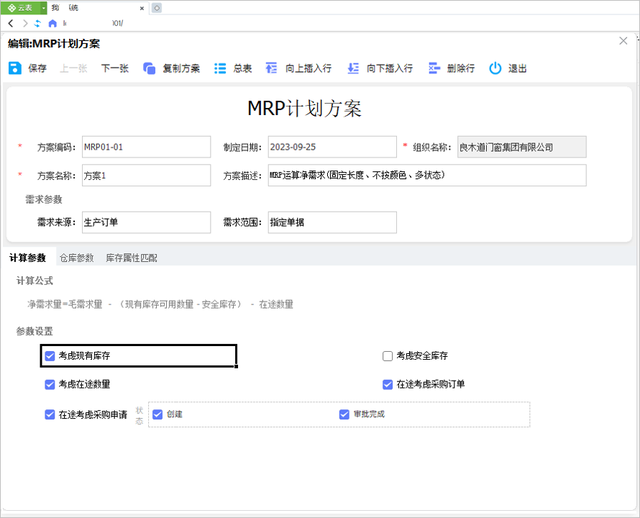
Task: Click the browser forward arrow
Action: [x=25, y=23]
